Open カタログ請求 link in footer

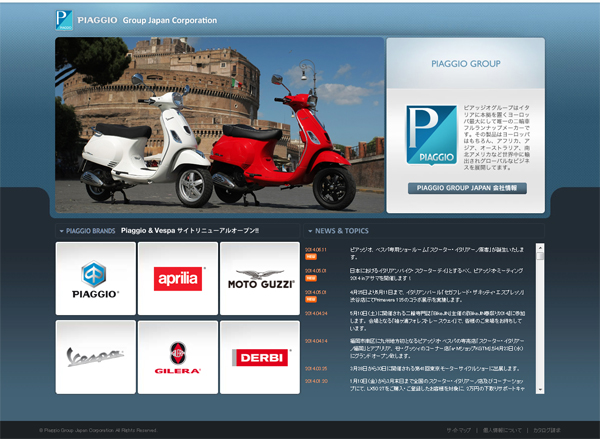pos(546,430)
